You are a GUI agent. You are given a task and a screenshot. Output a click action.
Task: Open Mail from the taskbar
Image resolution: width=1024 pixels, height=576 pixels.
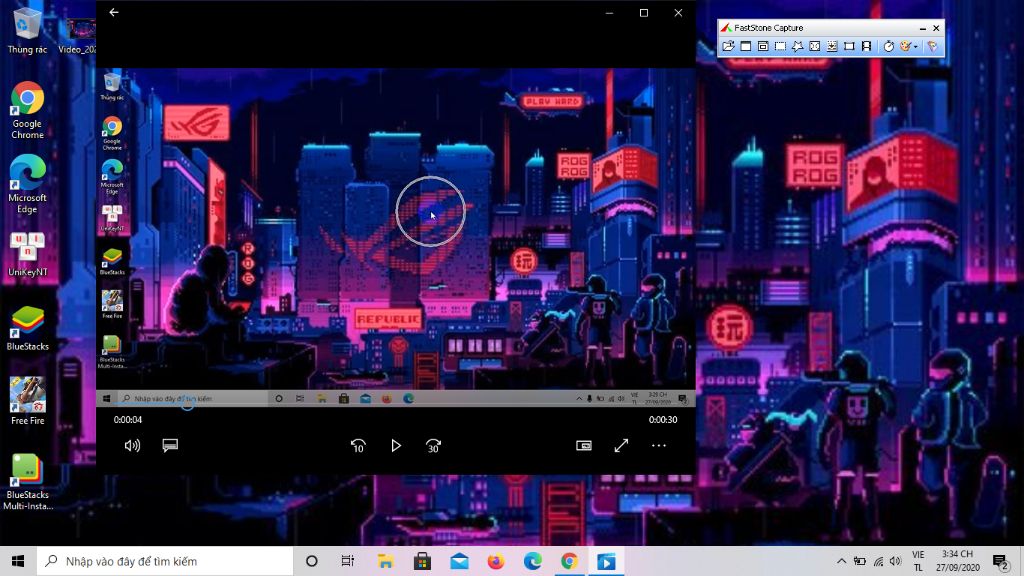459,561
